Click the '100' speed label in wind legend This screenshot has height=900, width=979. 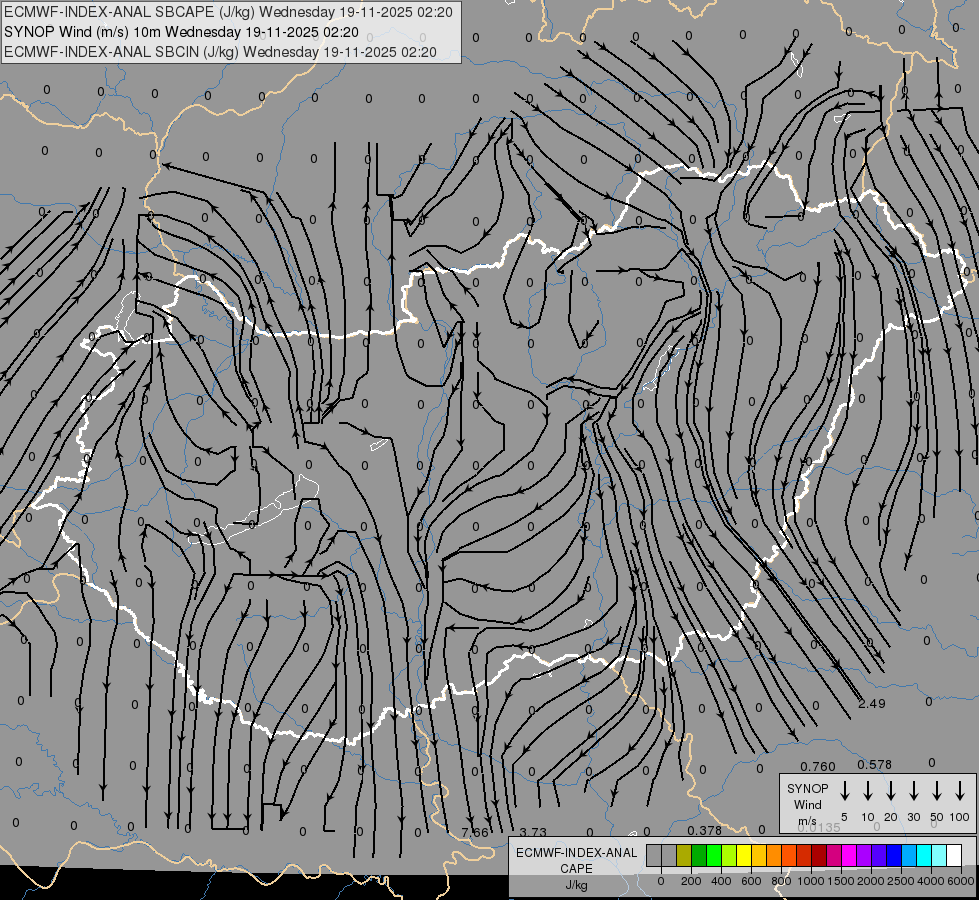pos(960,817)
